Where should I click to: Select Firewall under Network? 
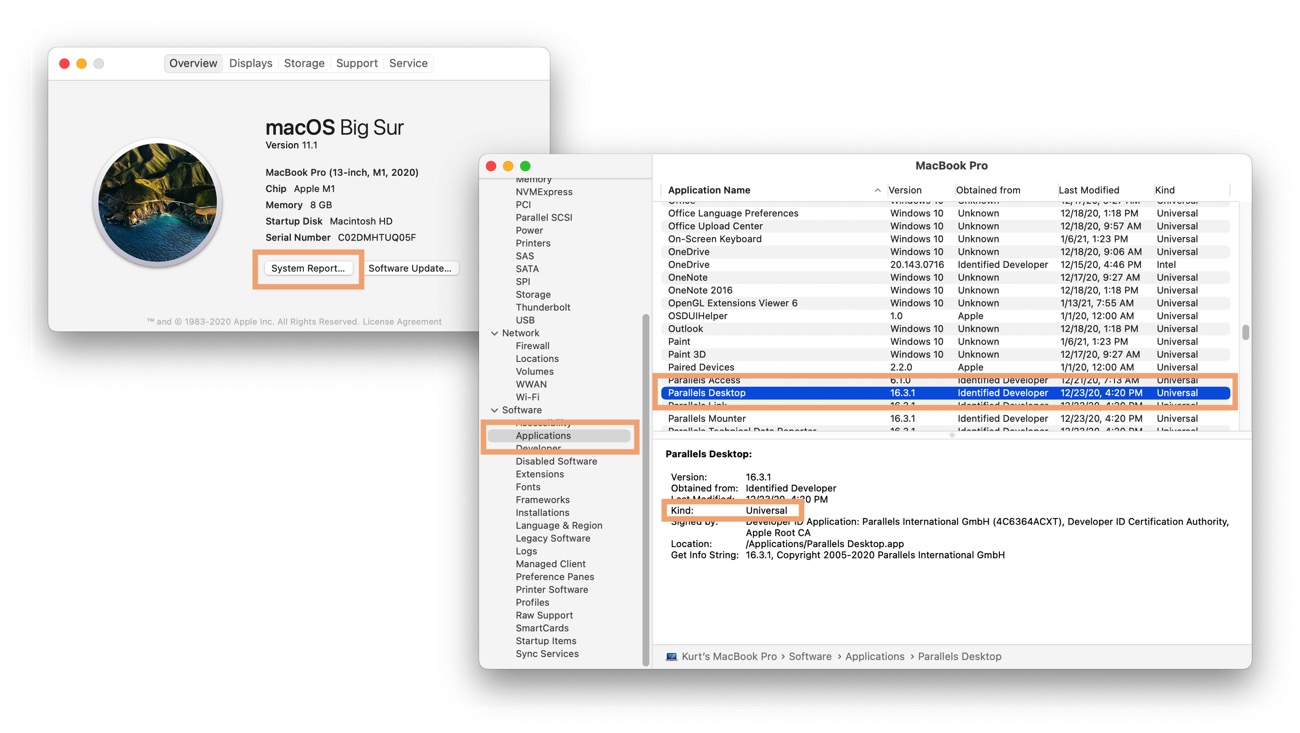(x=533, y=346)
